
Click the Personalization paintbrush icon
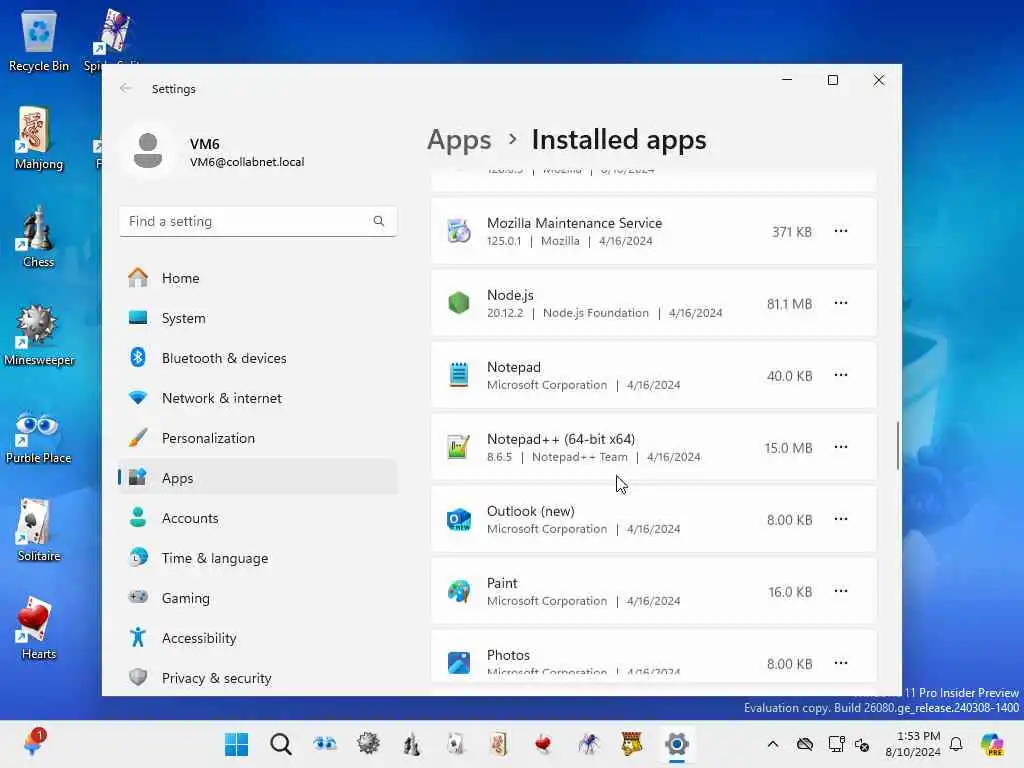[x=138, y=438]
